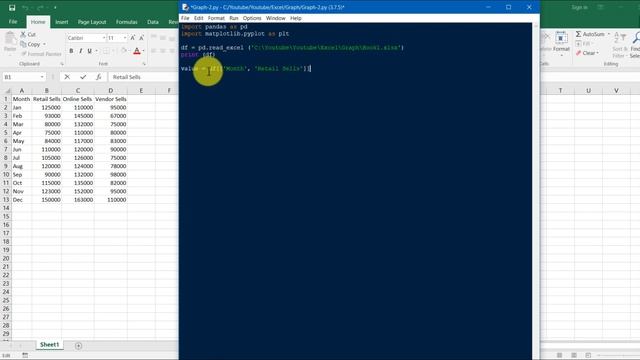Click the AutoSum sigma icon in Excel
The image size is (640, 360).
click(x=578, y=34)
